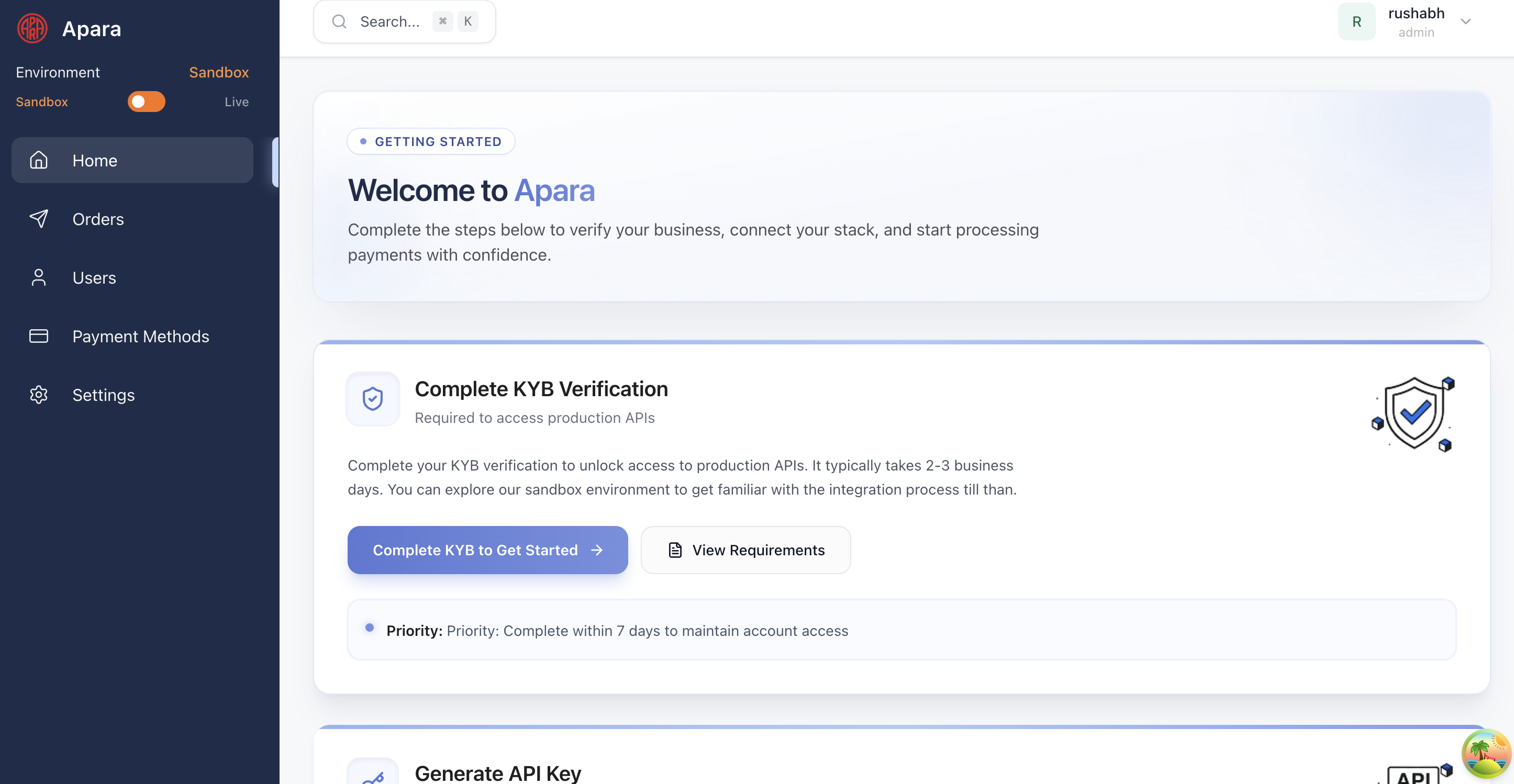Click the Users person icon
The width and height of the screenshot is (1514, 784).
(x=39, y=277)
